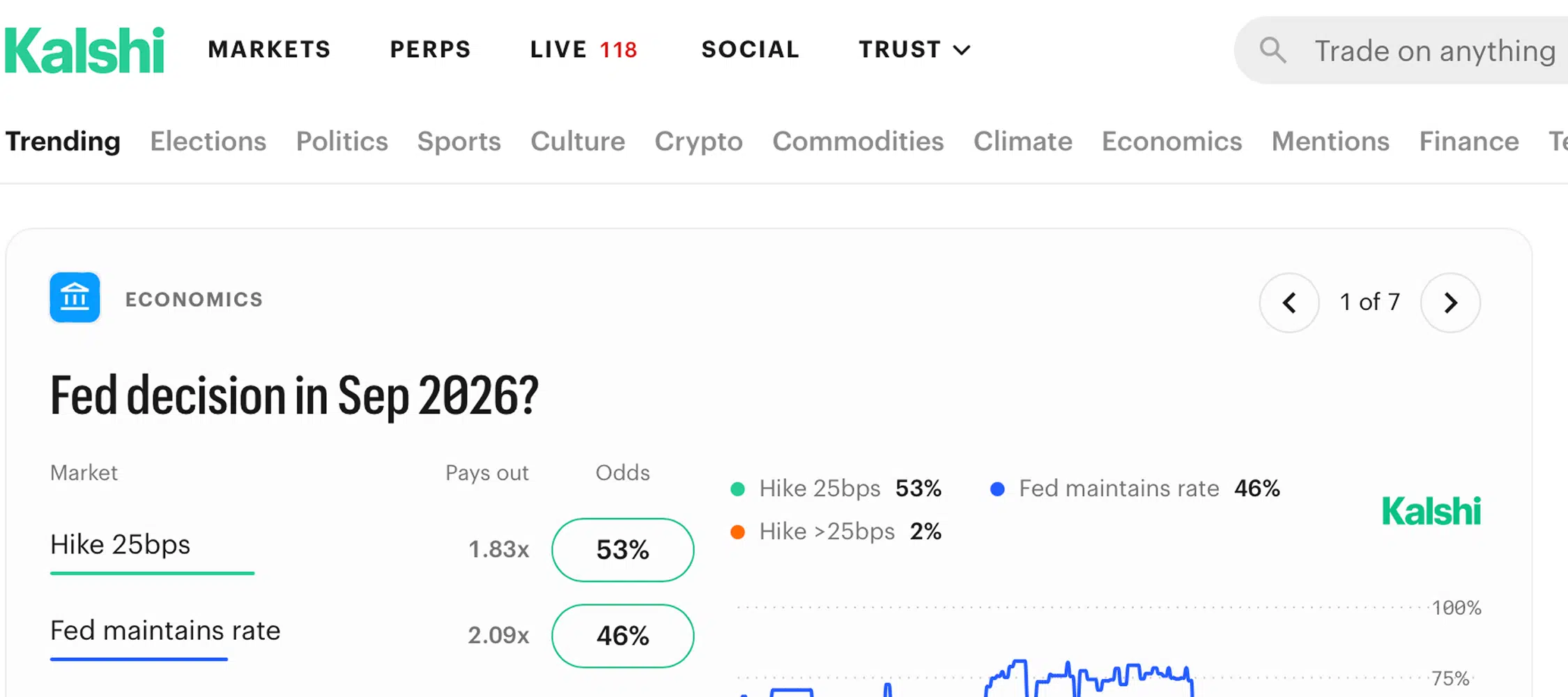Expand the Trust dropdown chevron

(962, 50)
